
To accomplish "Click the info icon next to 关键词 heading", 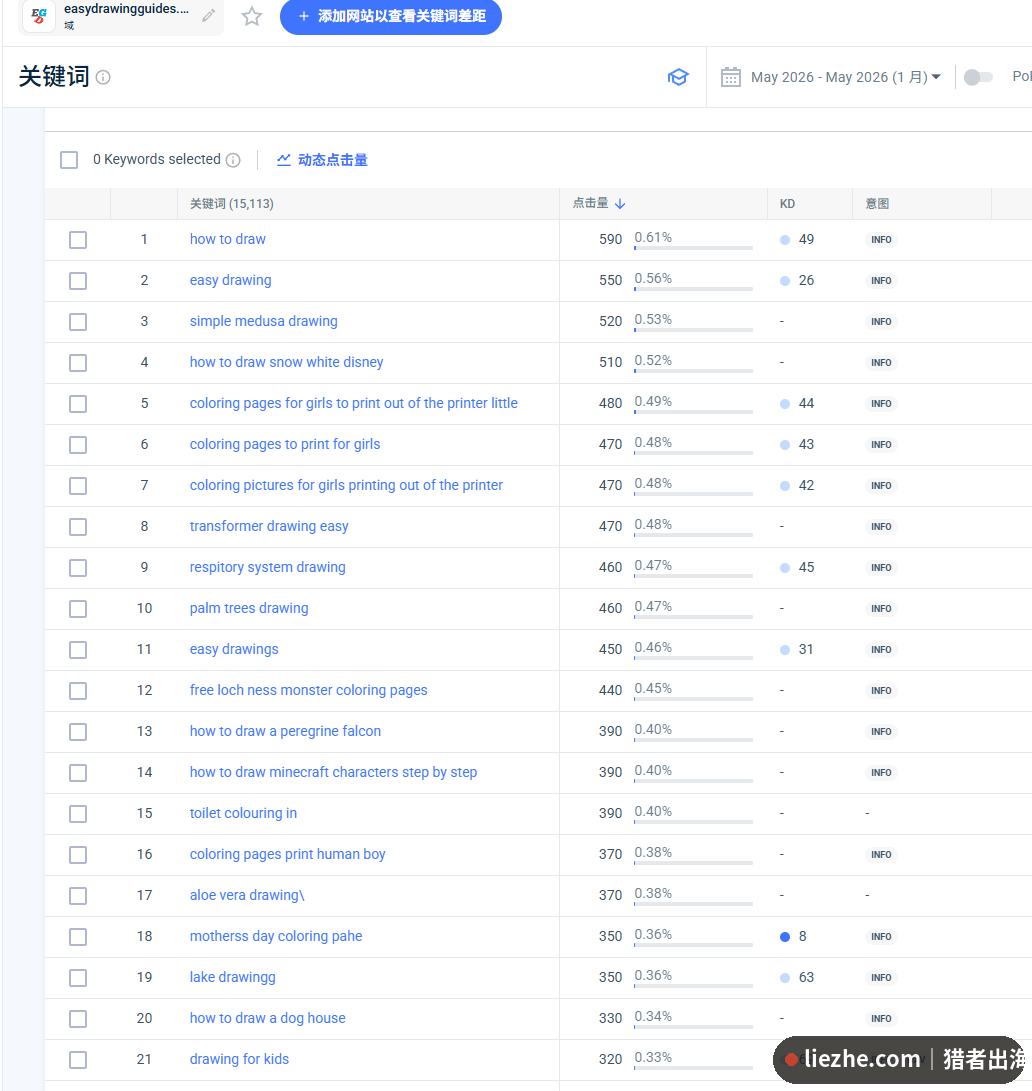I will coord(103,77).
